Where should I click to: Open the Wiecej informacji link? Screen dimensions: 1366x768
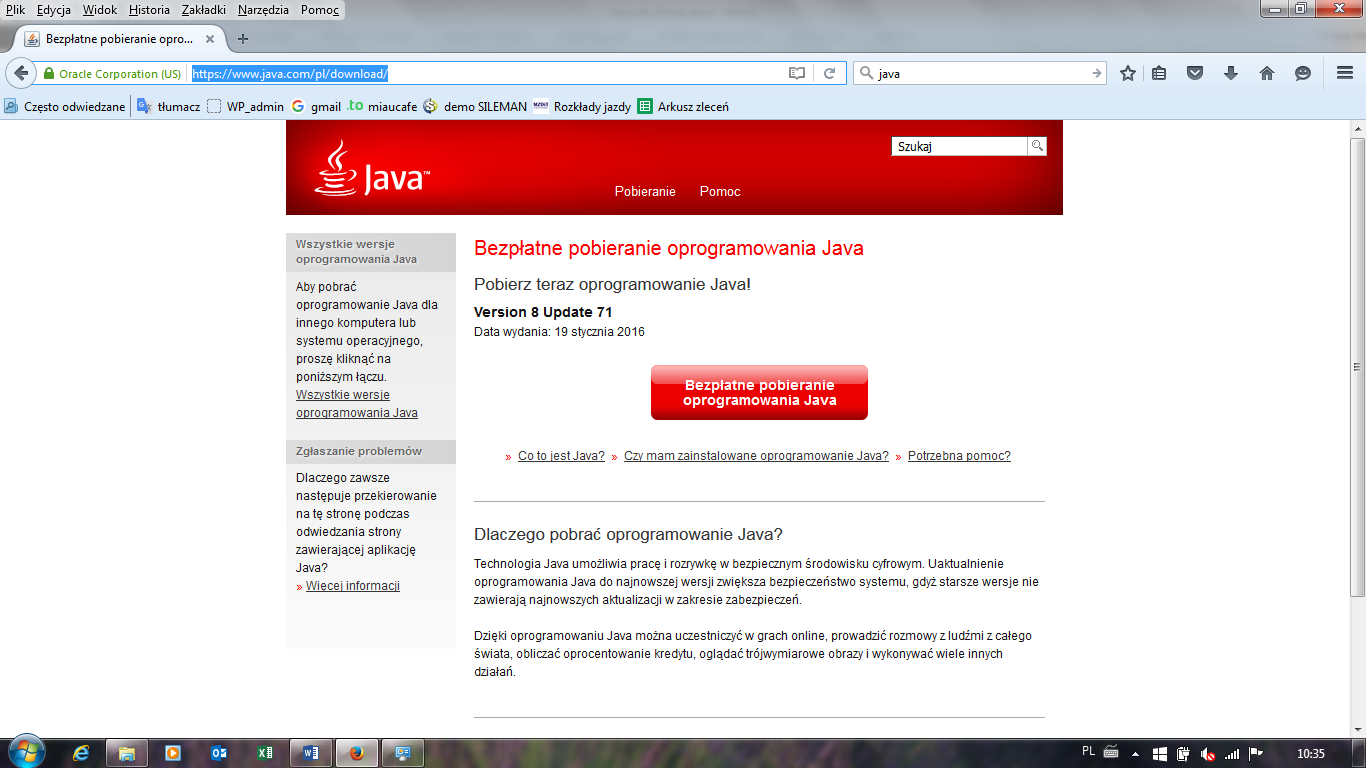click(x=353, y=586)
